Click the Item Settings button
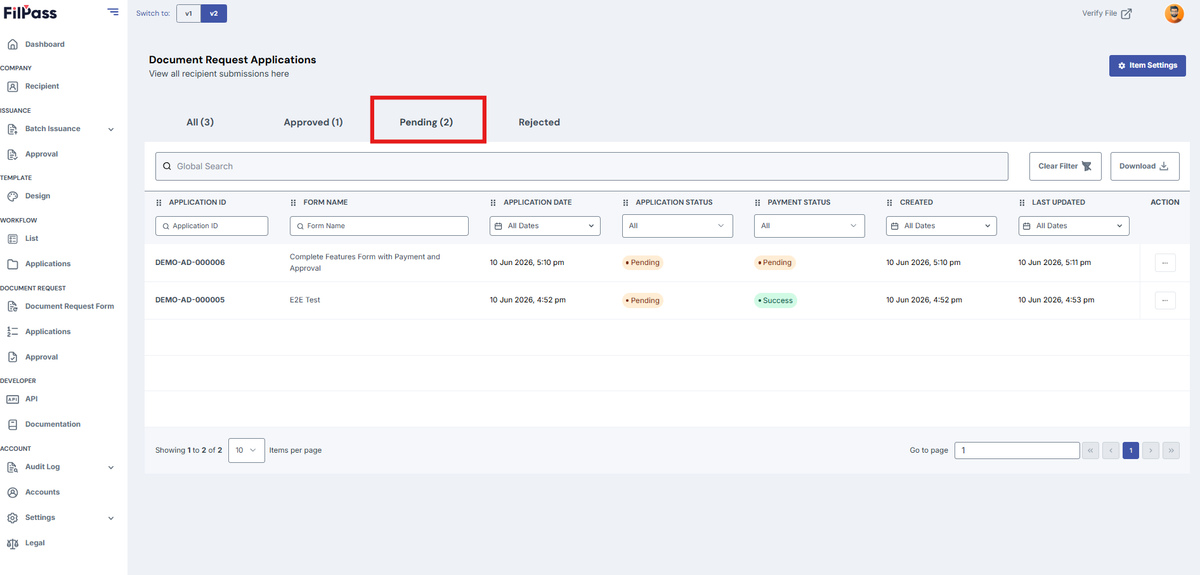This screenshot has height=575, width=1200. (1147, 65)
